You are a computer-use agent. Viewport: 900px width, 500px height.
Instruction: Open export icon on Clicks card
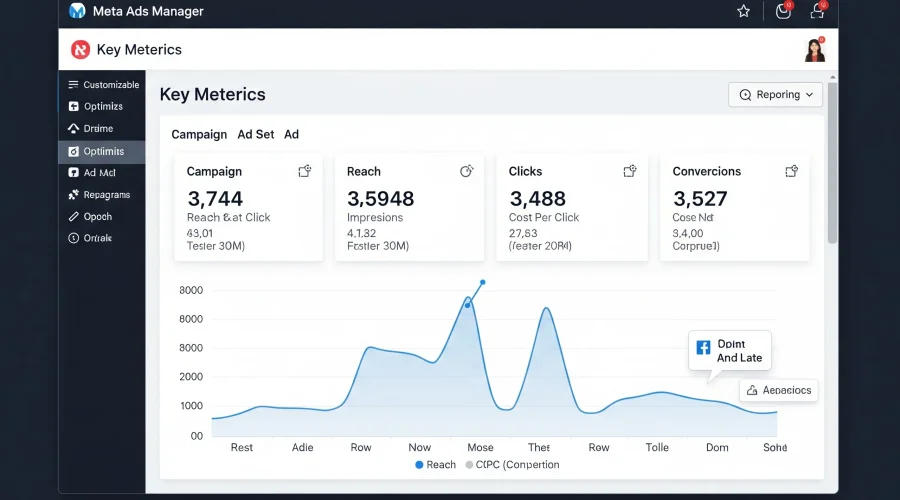click(630, 171)
